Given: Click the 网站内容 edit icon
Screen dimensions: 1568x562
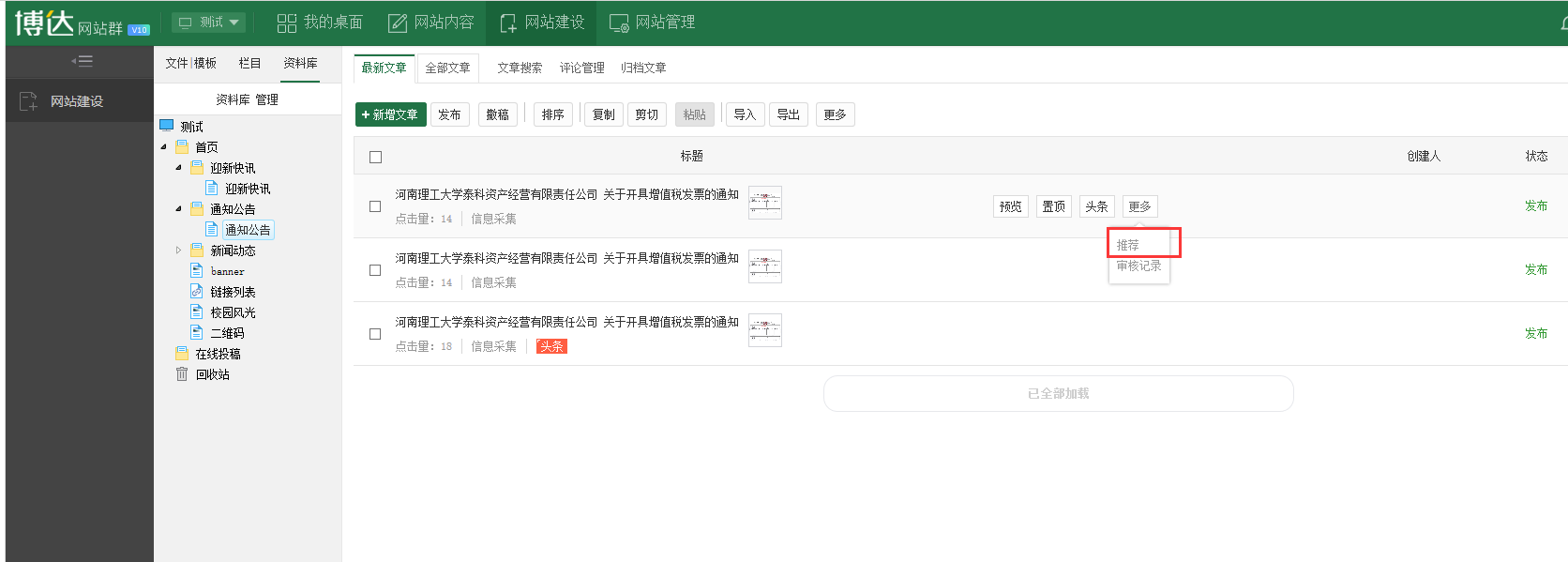Looking at the screenshot, I should point(398,23).
